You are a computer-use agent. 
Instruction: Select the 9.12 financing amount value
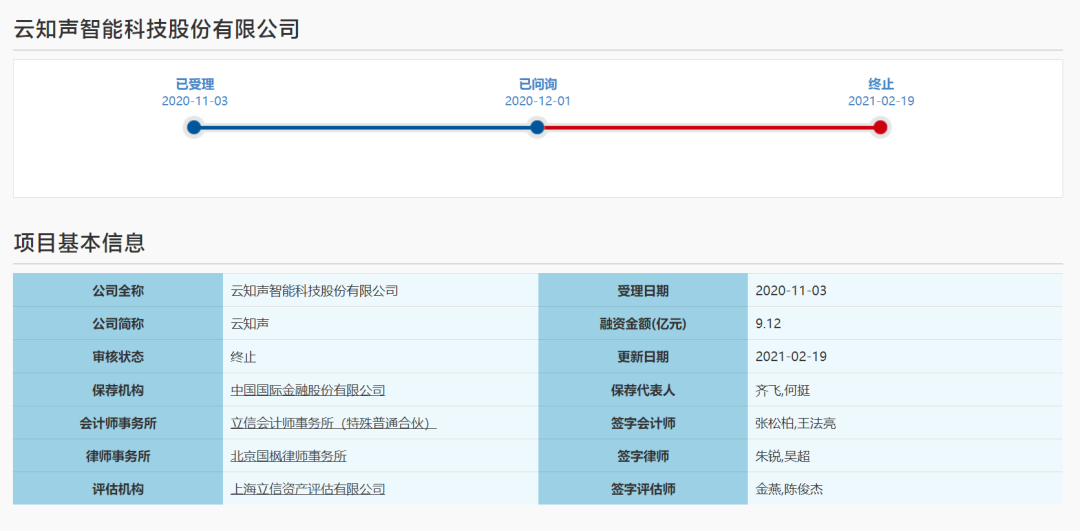pyautogui.click(x=770, y=324)
